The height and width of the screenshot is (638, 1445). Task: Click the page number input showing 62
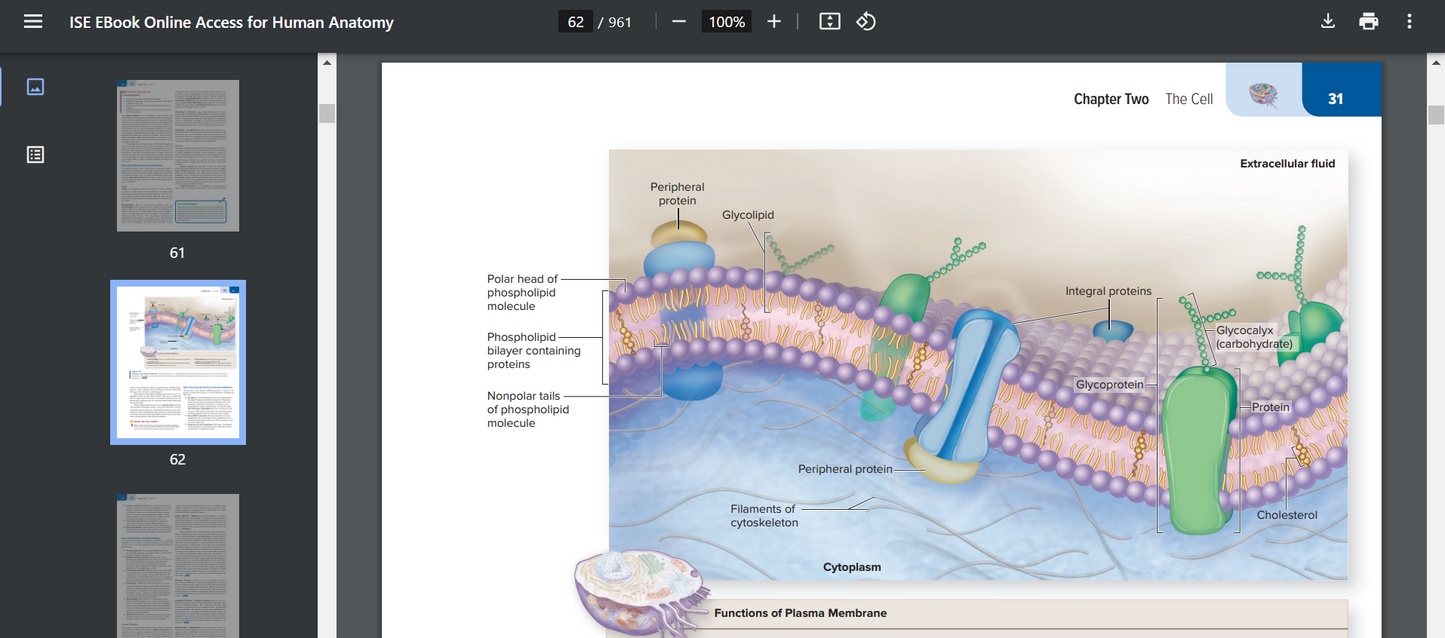575,20
